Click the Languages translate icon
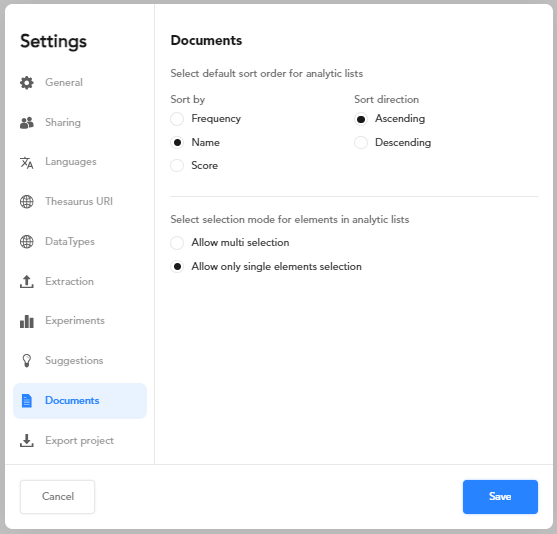The image size is (557, 534). (27, 162)
